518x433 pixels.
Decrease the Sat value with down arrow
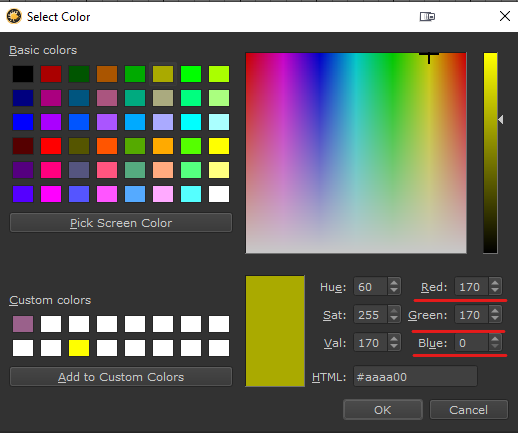394,318
